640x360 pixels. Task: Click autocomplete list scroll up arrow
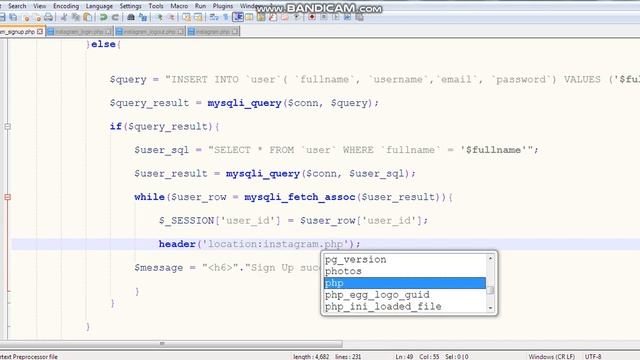(x=491, y=258)
